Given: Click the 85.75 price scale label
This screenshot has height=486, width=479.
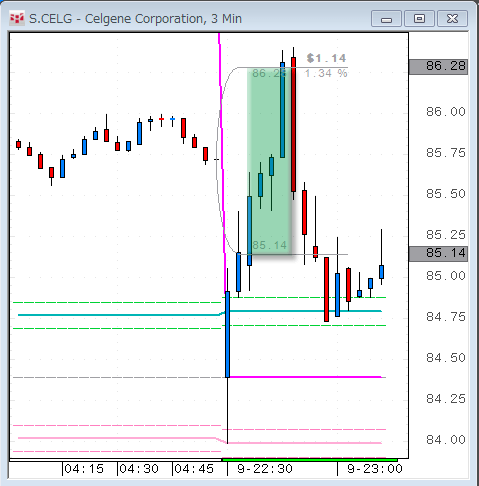Looking at the screenshot, I should coord(446,153).
